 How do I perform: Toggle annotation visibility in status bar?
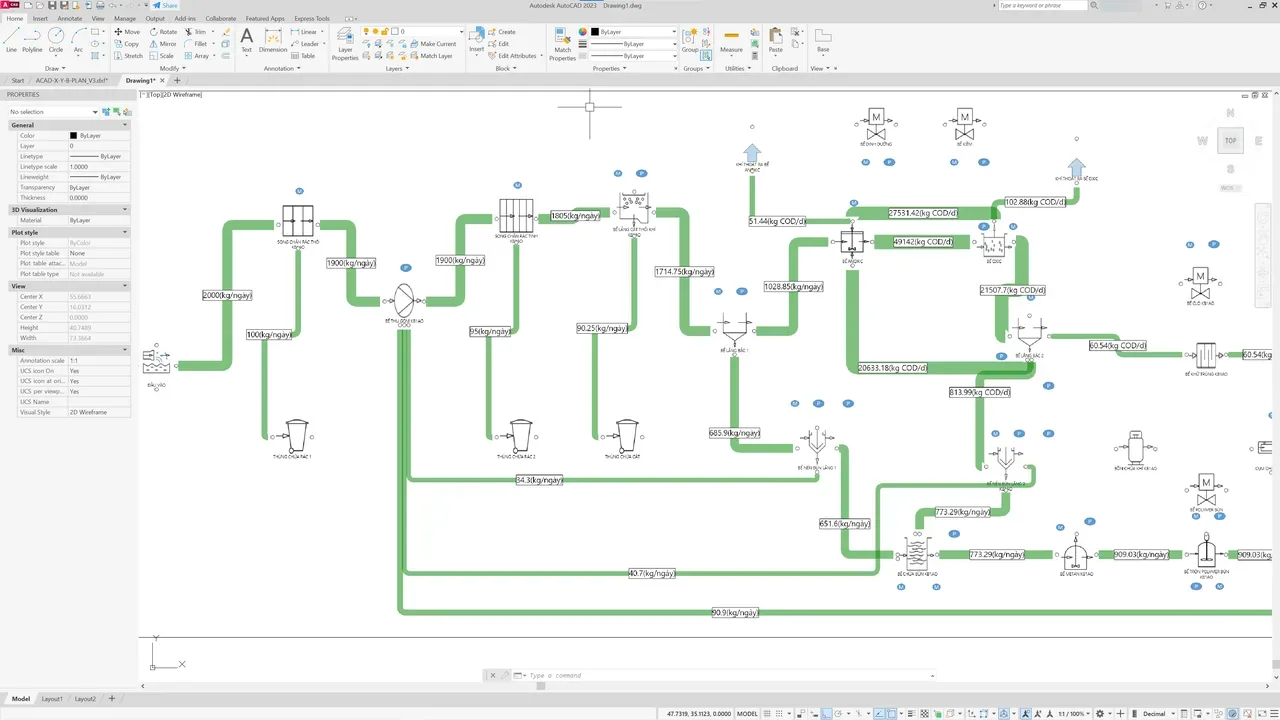pos(1026,713)
